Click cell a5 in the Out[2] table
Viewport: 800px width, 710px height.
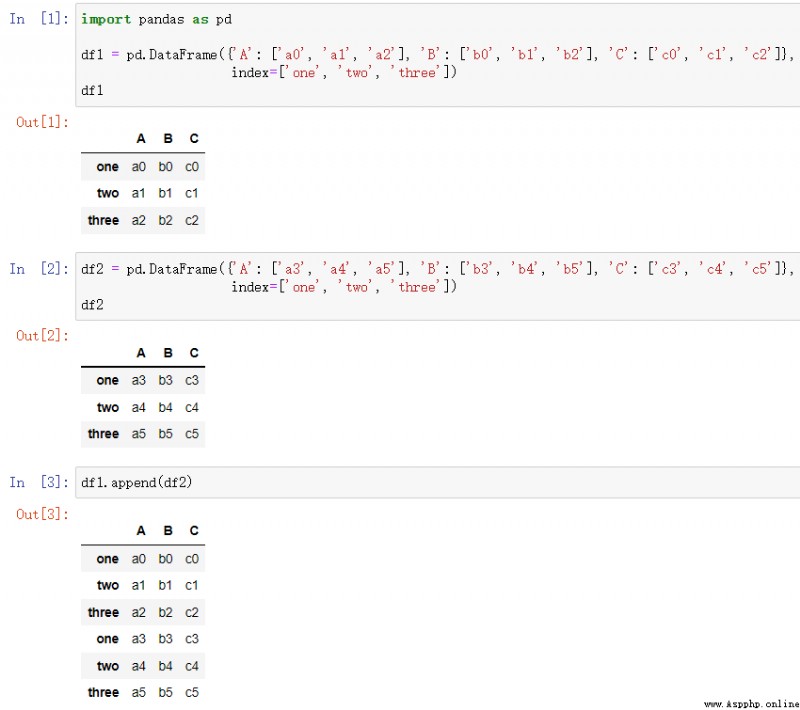(139, 434)
